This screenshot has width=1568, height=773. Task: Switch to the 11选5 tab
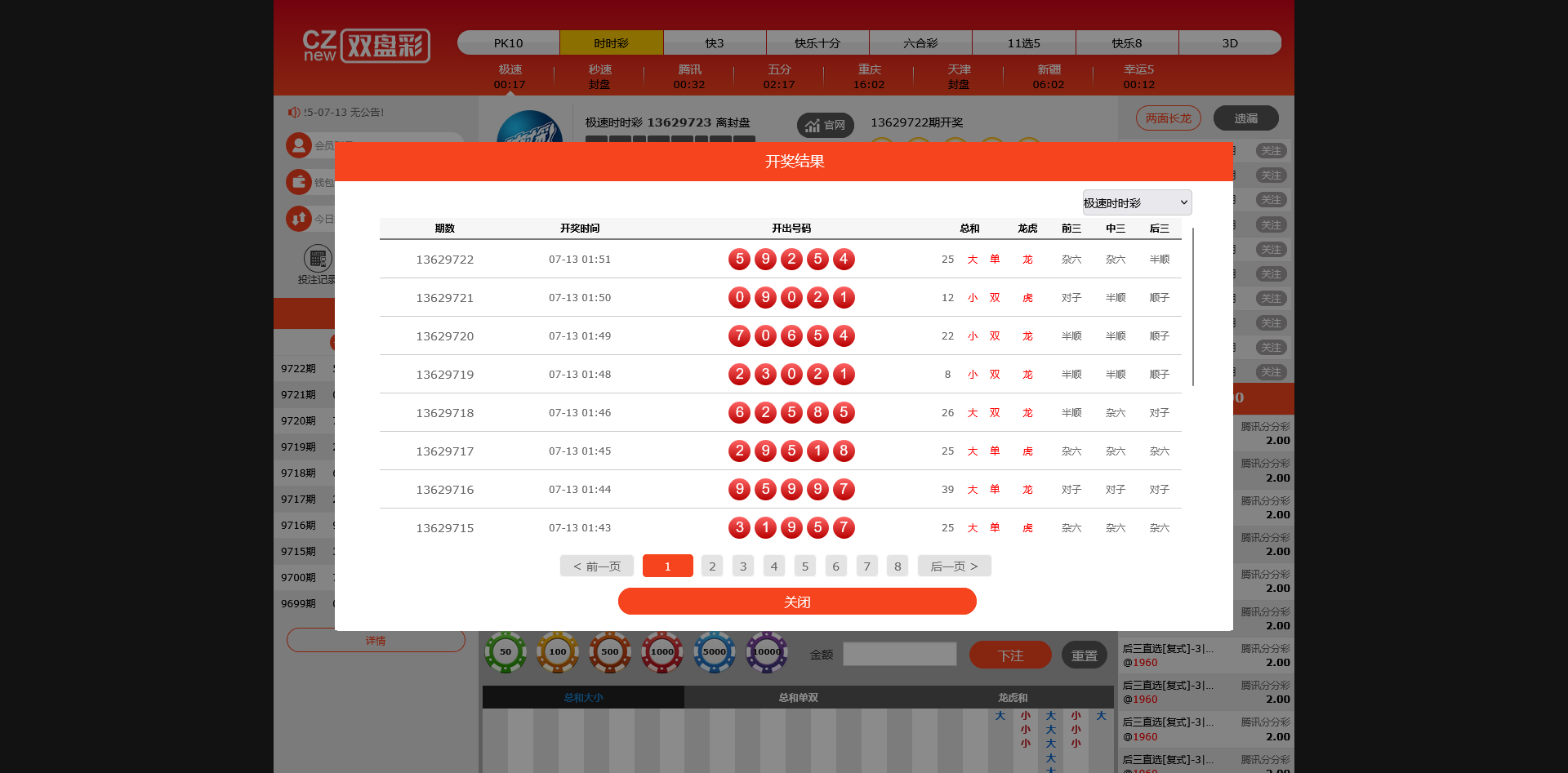[1024, 42]
